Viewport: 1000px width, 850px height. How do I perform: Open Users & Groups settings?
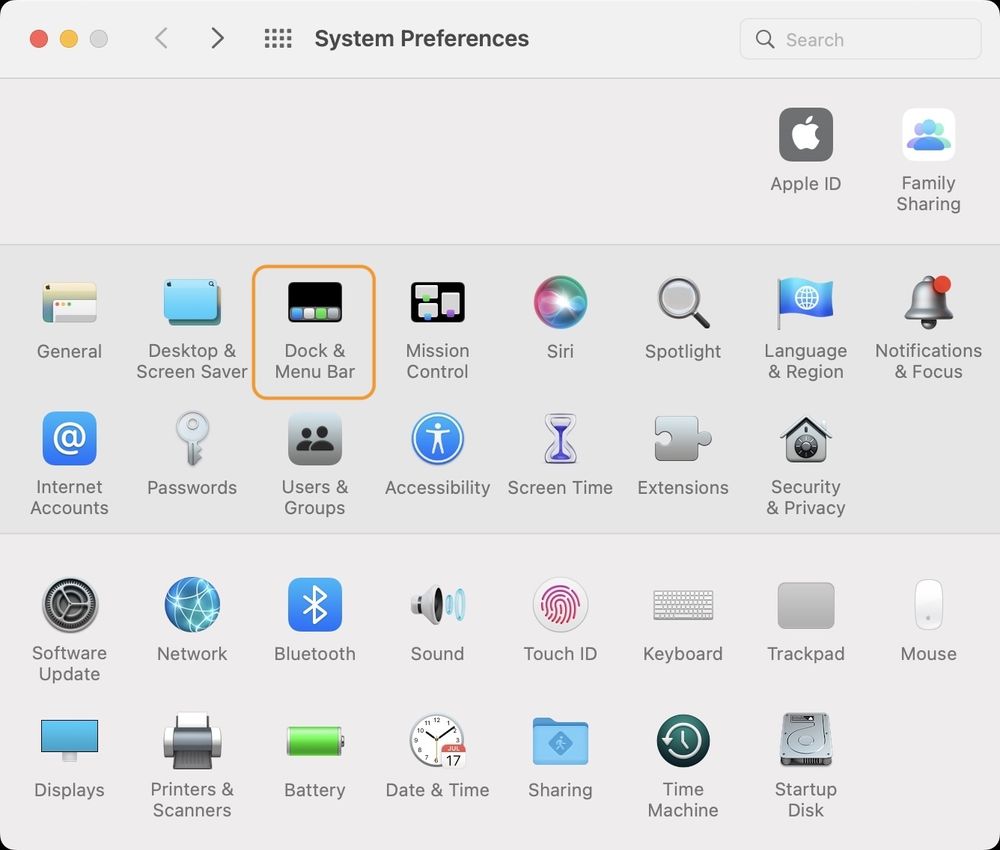[314, 438]
